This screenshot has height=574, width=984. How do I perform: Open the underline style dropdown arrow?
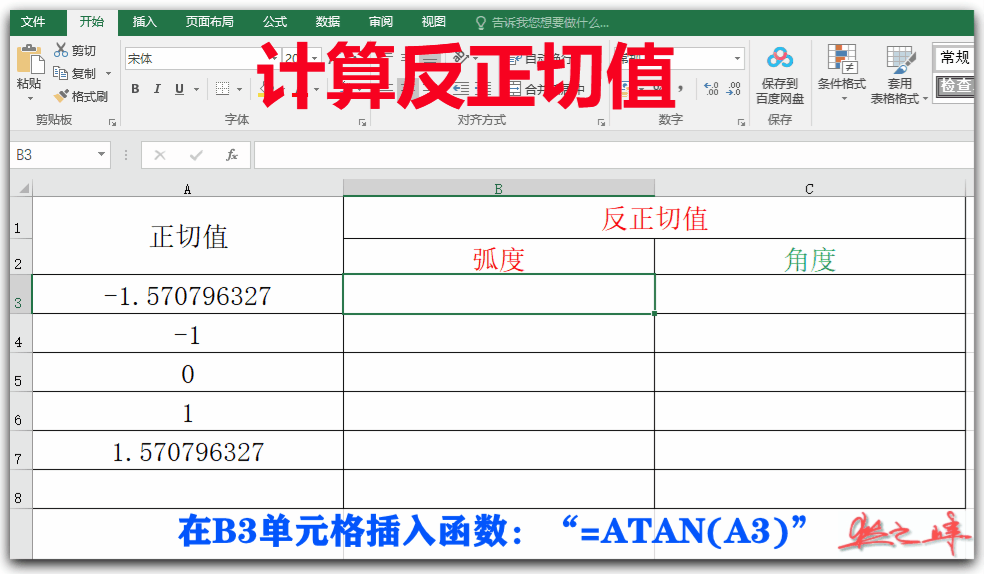point(196,90)
